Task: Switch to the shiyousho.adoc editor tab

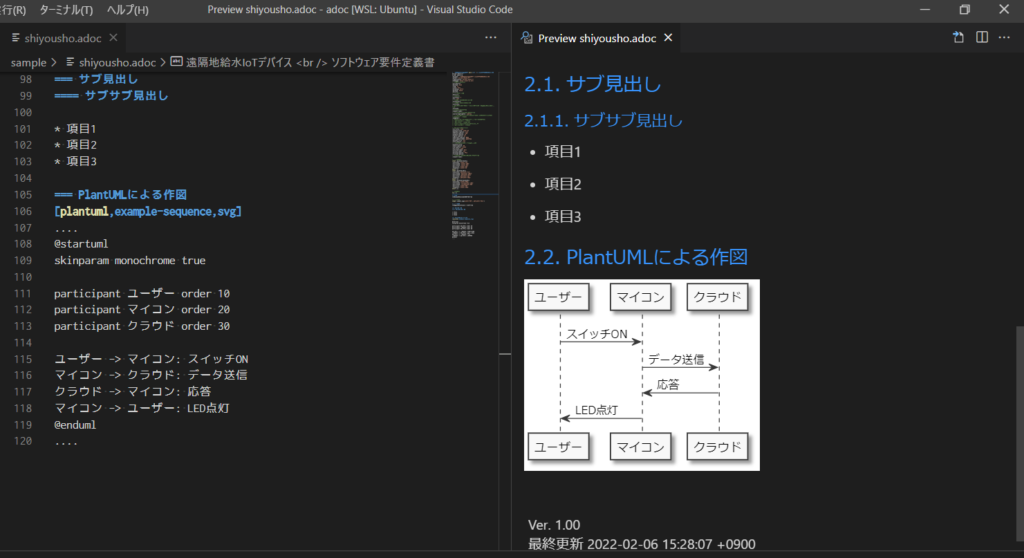Action: pyautogui.click(x=62, y=38)
